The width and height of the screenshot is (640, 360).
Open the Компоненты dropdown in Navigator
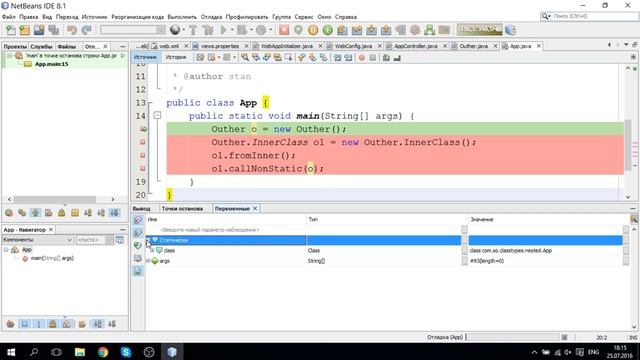[38, 240]
